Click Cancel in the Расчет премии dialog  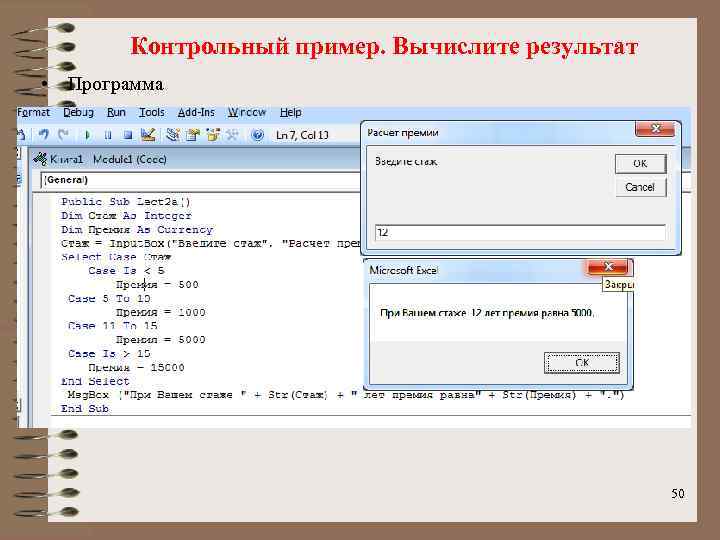(x=640, y=187)
